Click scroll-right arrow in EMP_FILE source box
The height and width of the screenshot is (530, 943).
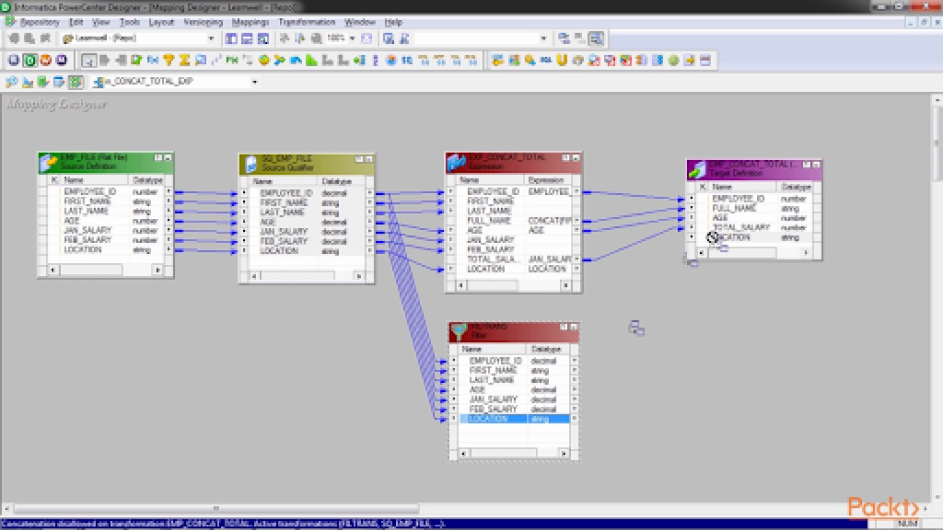click(158, 270)
